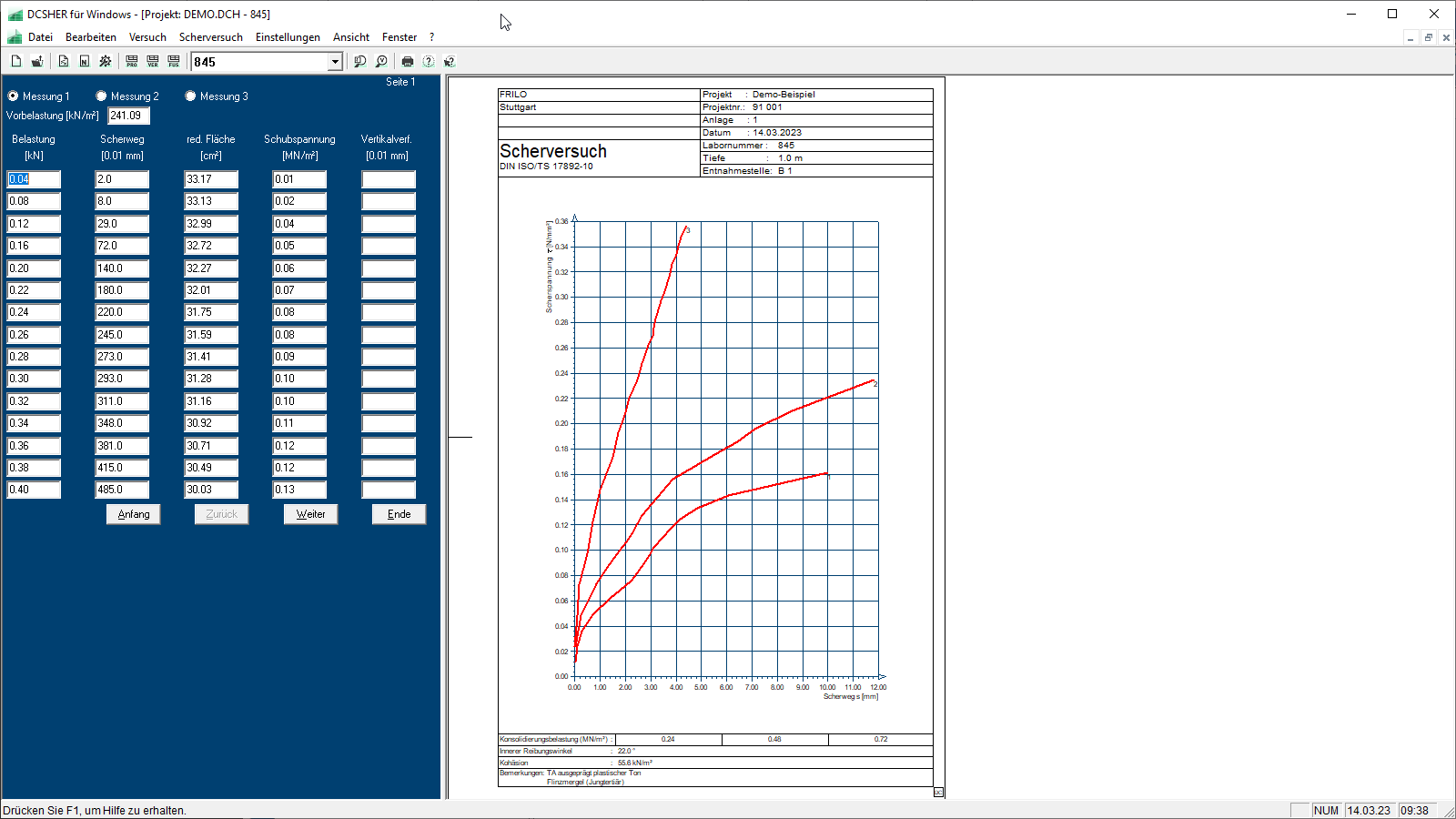
Task: Click the PRO table toolbar icon
Action: click(132, 61)
